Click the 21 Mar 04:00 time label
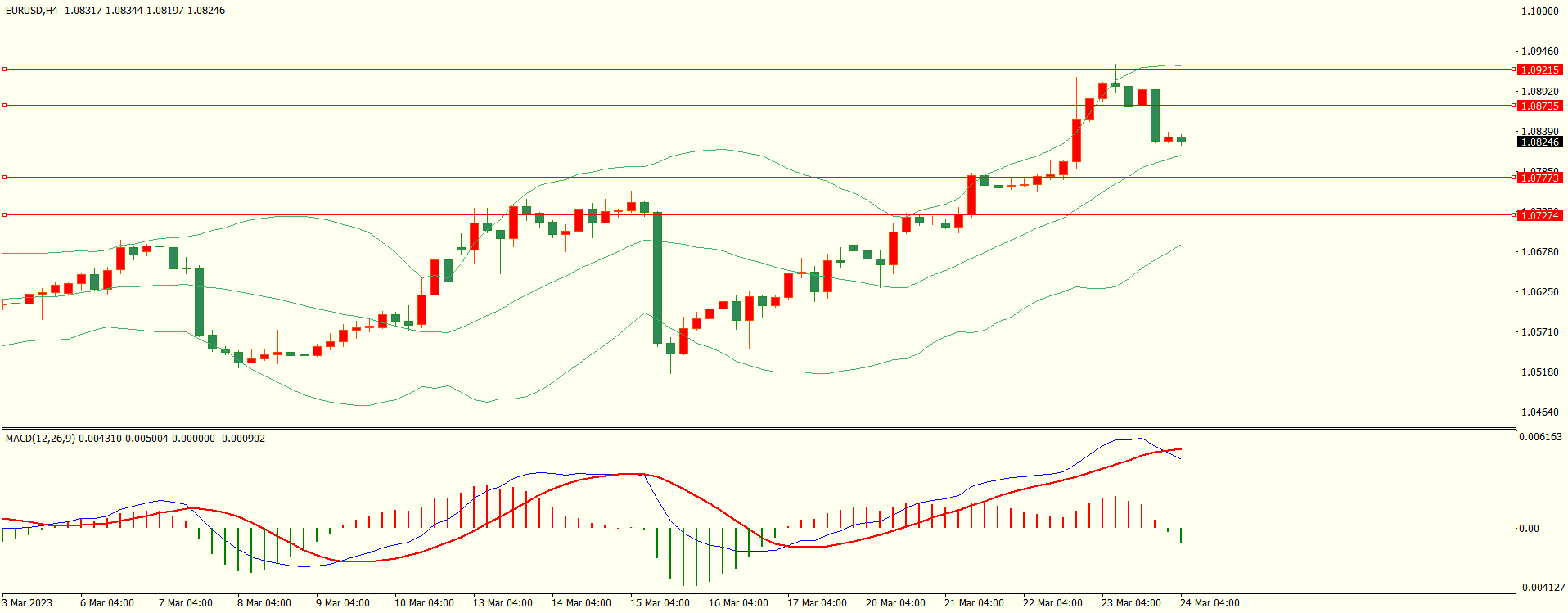The image size is (1568, 613). pyautogui.click(x=974, y=603)
